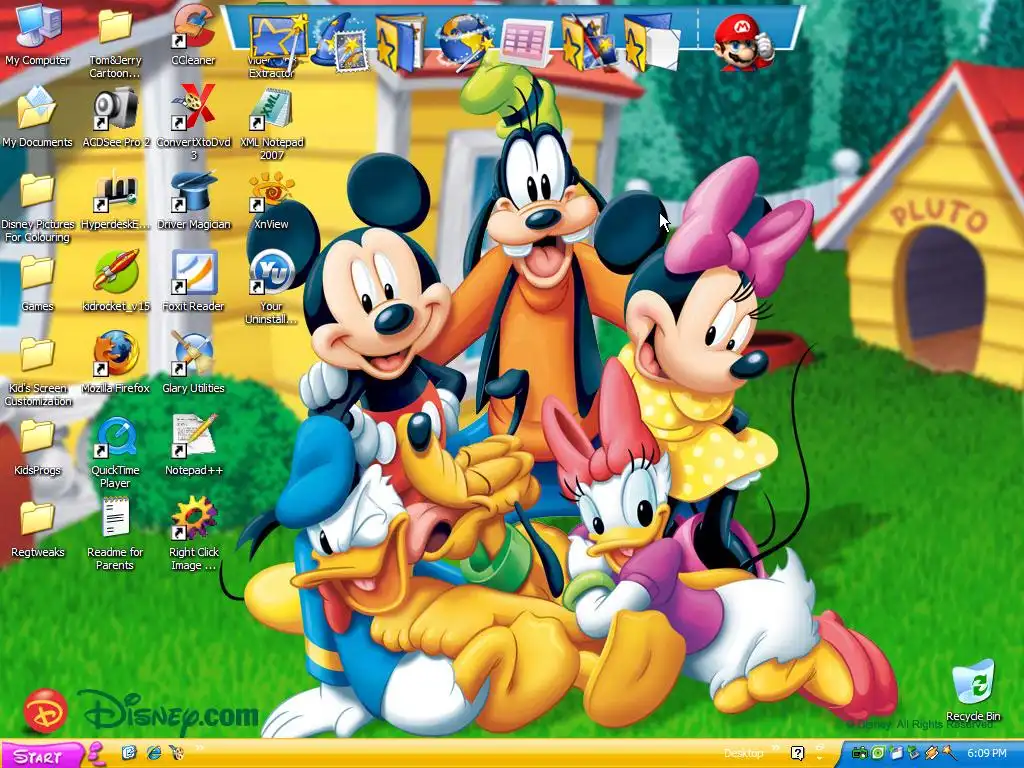Open the Games folder

click(37, 282)
